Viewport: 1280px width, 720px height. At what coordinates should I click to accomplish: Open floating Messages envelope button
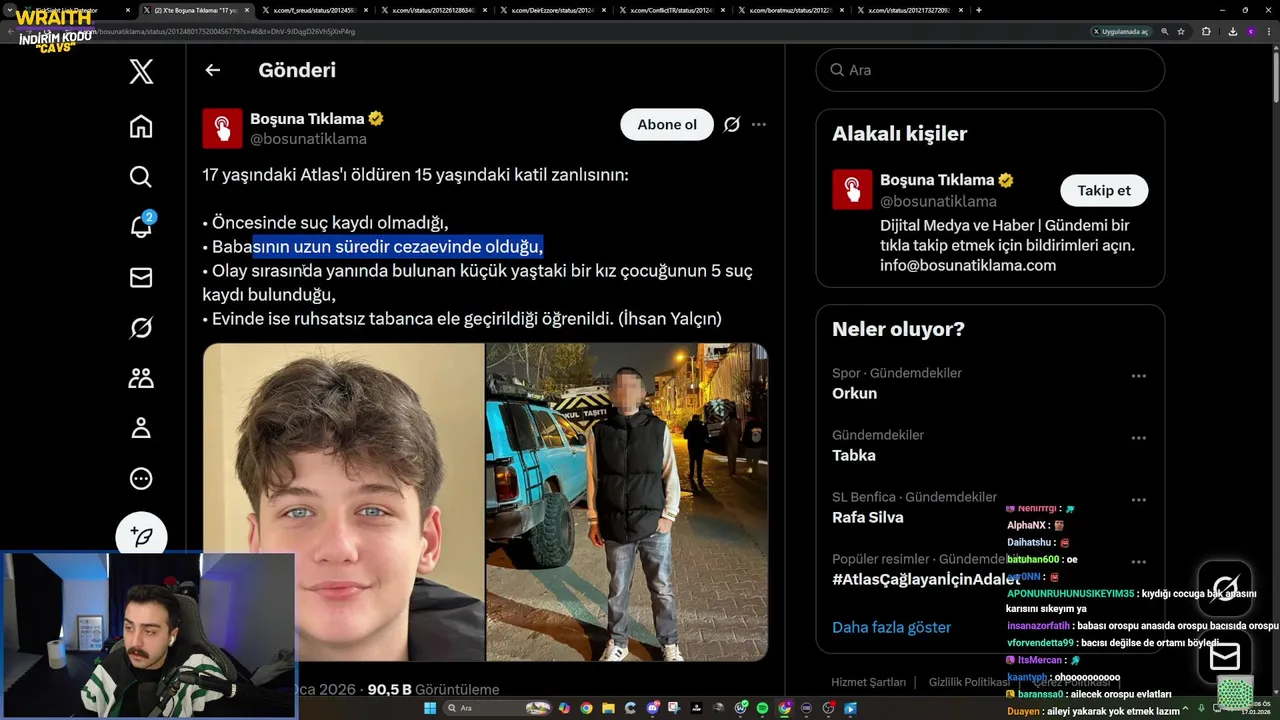[x=1225, y=657]
